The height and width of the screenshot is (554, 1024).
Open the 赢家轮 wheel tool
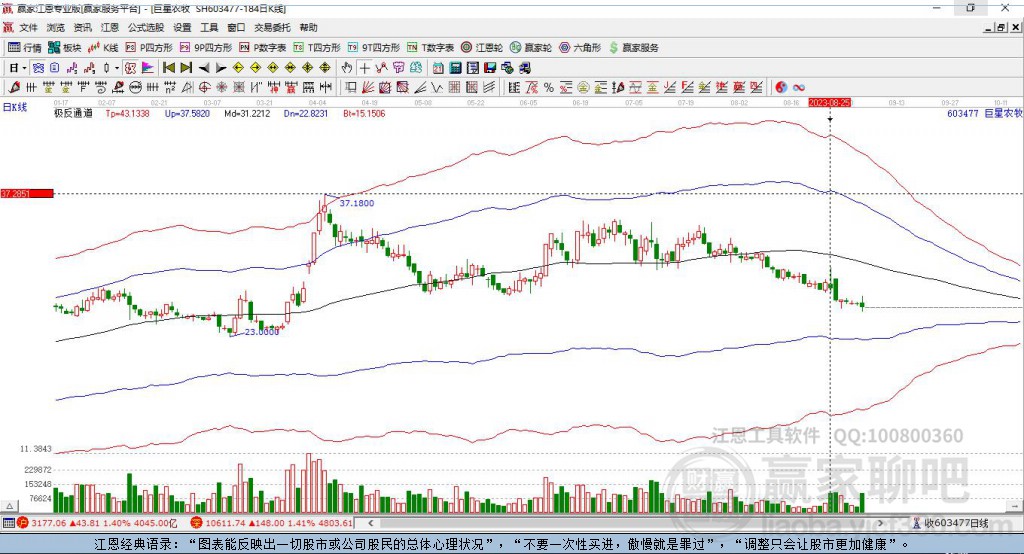pyautogui.click(x=531, y=48)
